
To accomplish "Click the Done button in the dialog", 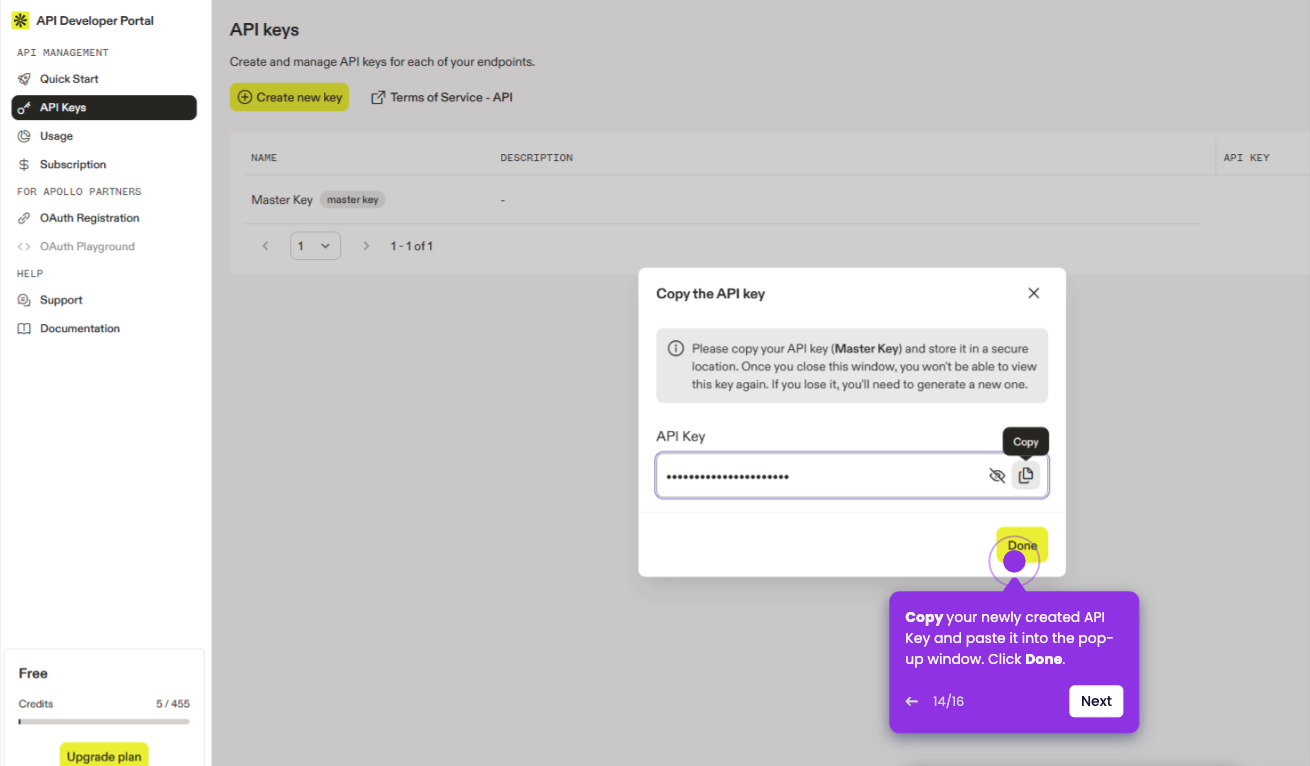I will pos(1022,545).
